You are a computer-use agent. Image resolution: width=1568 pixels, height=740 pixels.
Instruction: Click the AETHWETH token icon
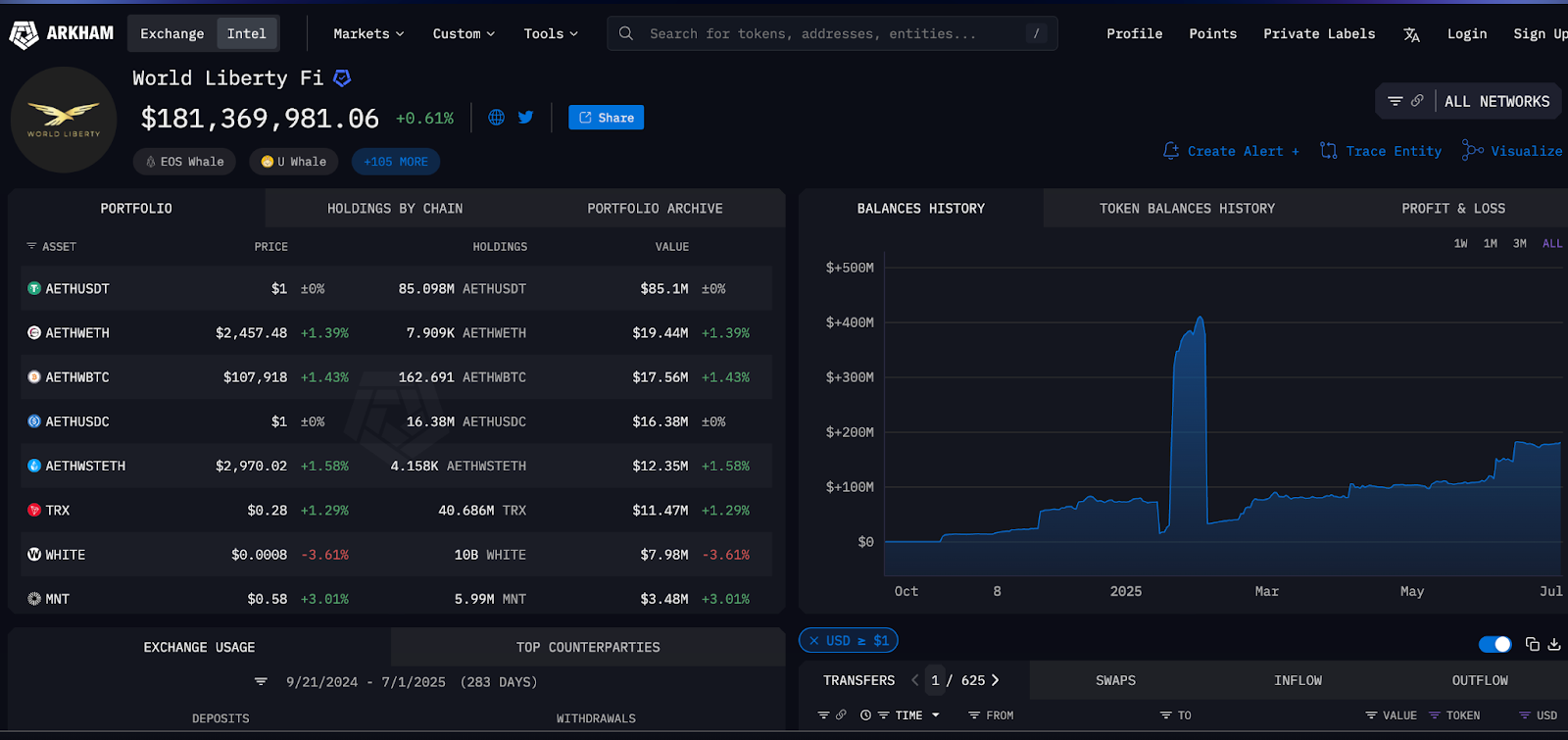click(34, 333)
